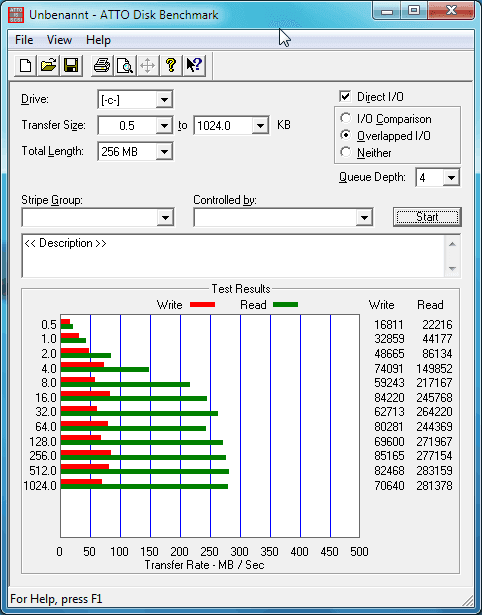This screenshot has width=482, height=615.
Task: Click the ATTO application icon in the title bar
Action: click(16, 15)
